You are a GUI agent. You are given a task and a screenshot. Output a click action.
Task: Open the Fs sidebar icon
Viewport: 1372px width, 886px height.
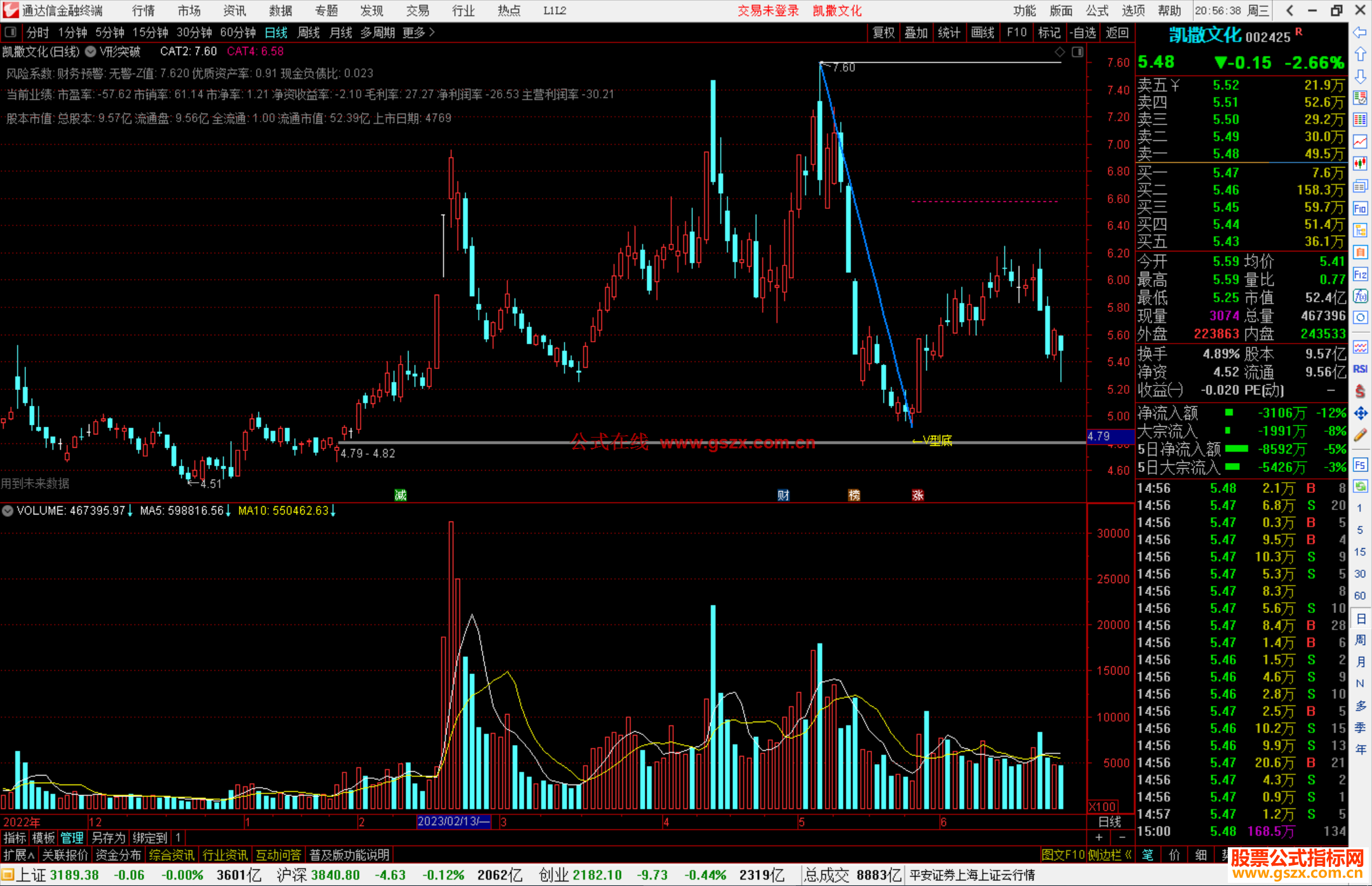(1360, 465)
